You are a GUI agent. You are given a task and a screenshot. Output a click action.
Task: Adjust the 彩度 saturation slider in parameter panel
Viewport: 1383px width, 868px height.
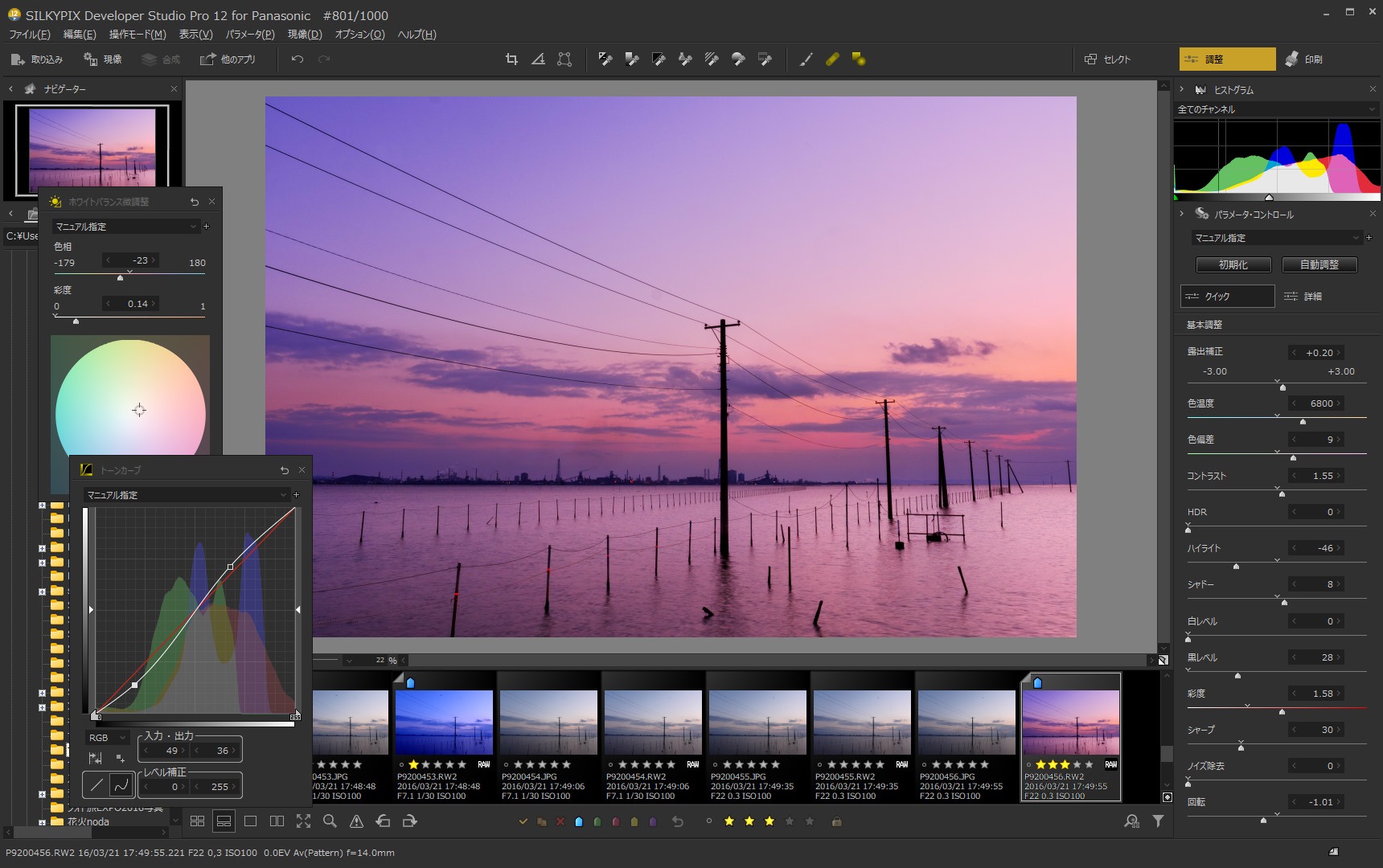pos(1282,712)
